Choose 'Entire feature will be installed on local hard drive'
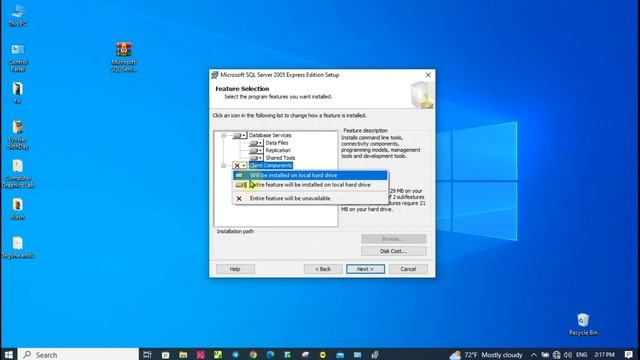Viewport: 640px width, 360px height. tap(310, 185)
